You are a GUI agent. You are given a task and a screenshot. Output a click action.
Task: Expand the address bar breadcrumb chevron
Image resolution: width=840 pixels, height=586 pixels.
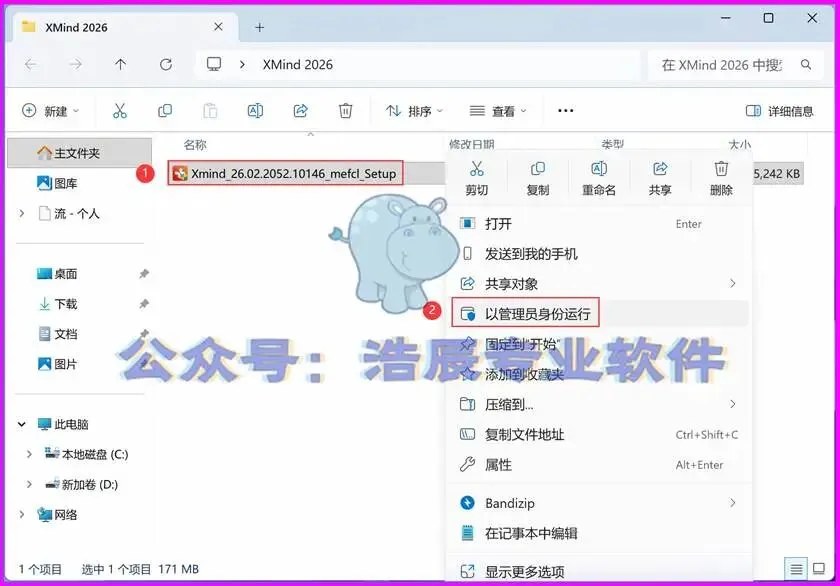point(242,65)
